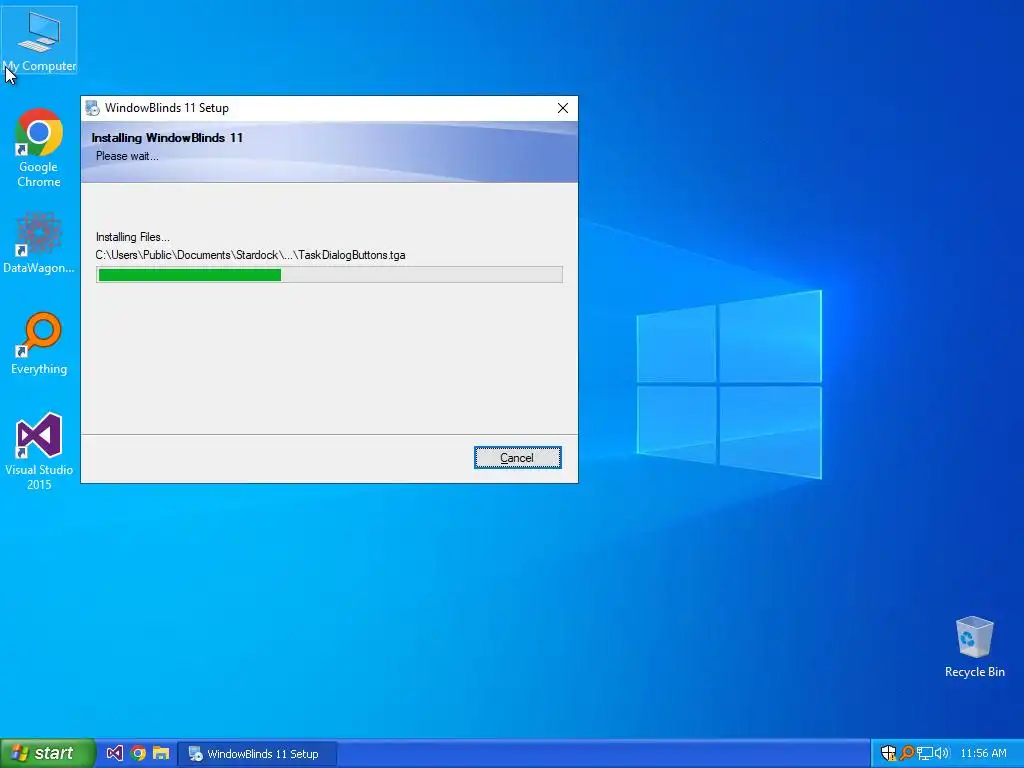The image size is (1024, 768).
Task: Cancel the WindowBlinds 11 installation
Action: 517,458
